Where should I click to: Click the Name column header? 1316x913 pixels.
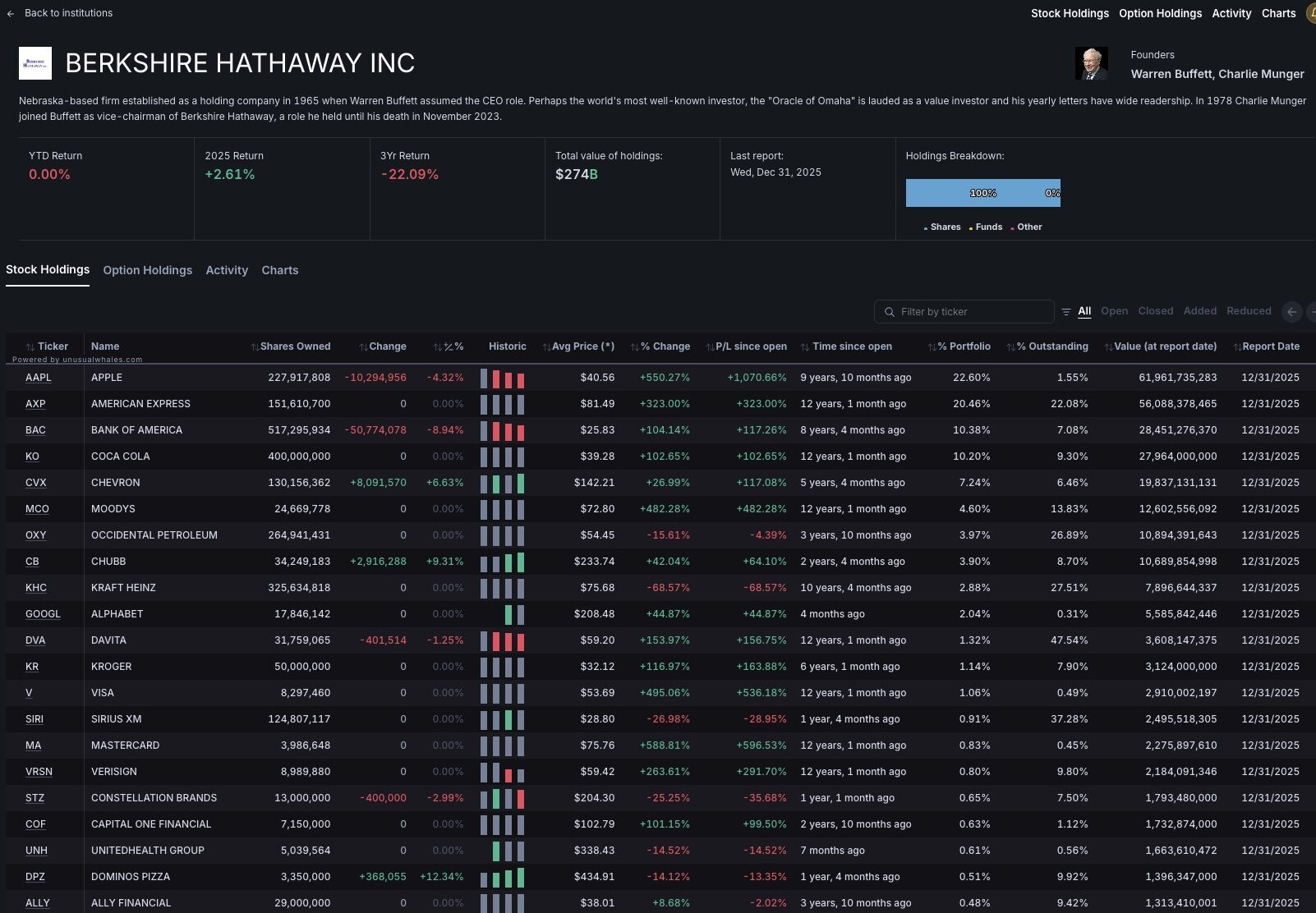(x=105, y=346)
